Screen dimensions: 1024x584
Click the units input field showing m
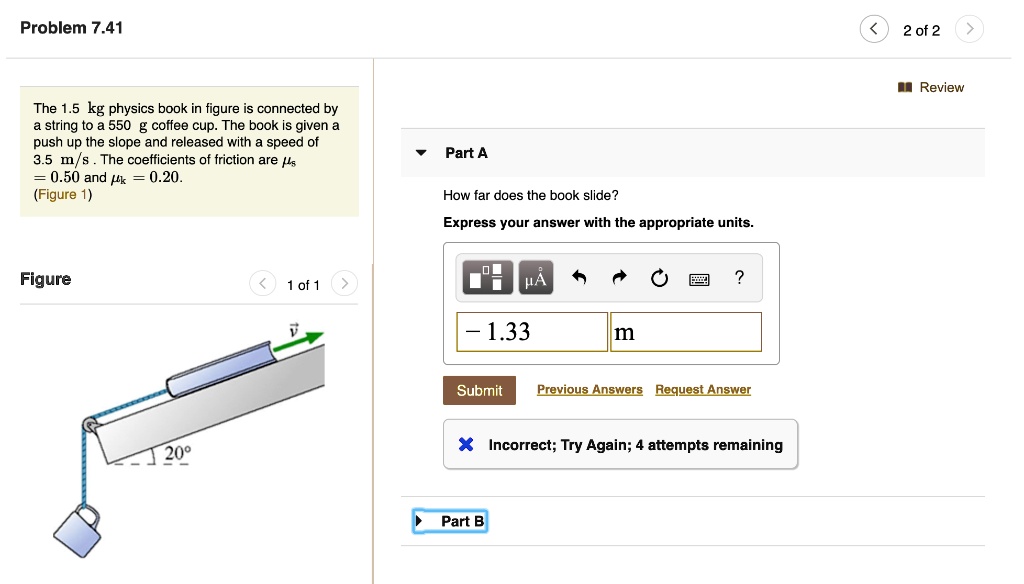pos(685,331)
